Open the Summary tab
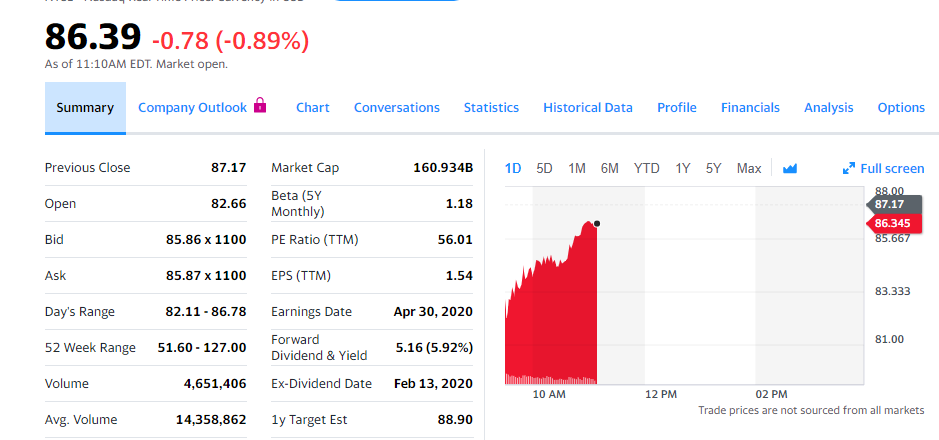The width and height of the screenshot is (939, 440). coord(85,108)
